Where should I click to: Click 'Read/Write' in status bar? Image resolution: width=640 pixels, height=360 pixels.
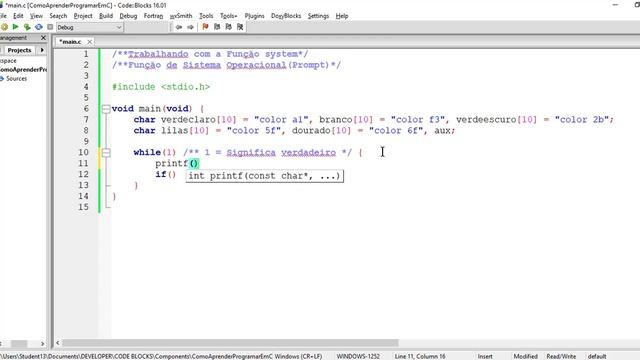click(561, 356)
